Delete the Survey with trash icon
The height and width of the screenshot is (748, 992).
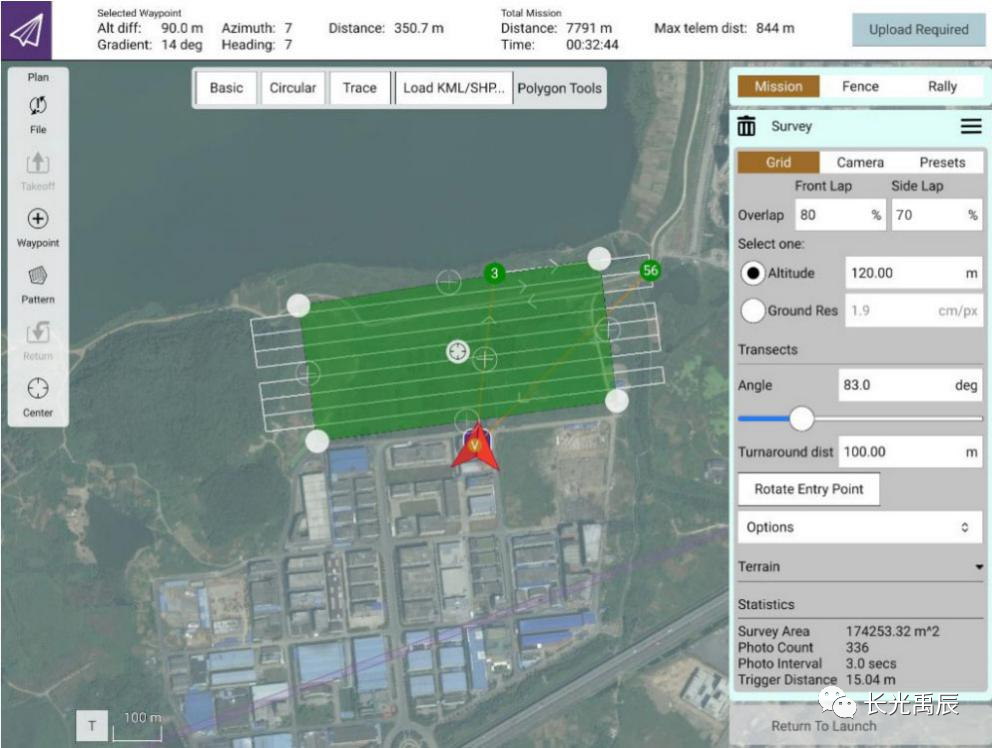coord(747,127)
